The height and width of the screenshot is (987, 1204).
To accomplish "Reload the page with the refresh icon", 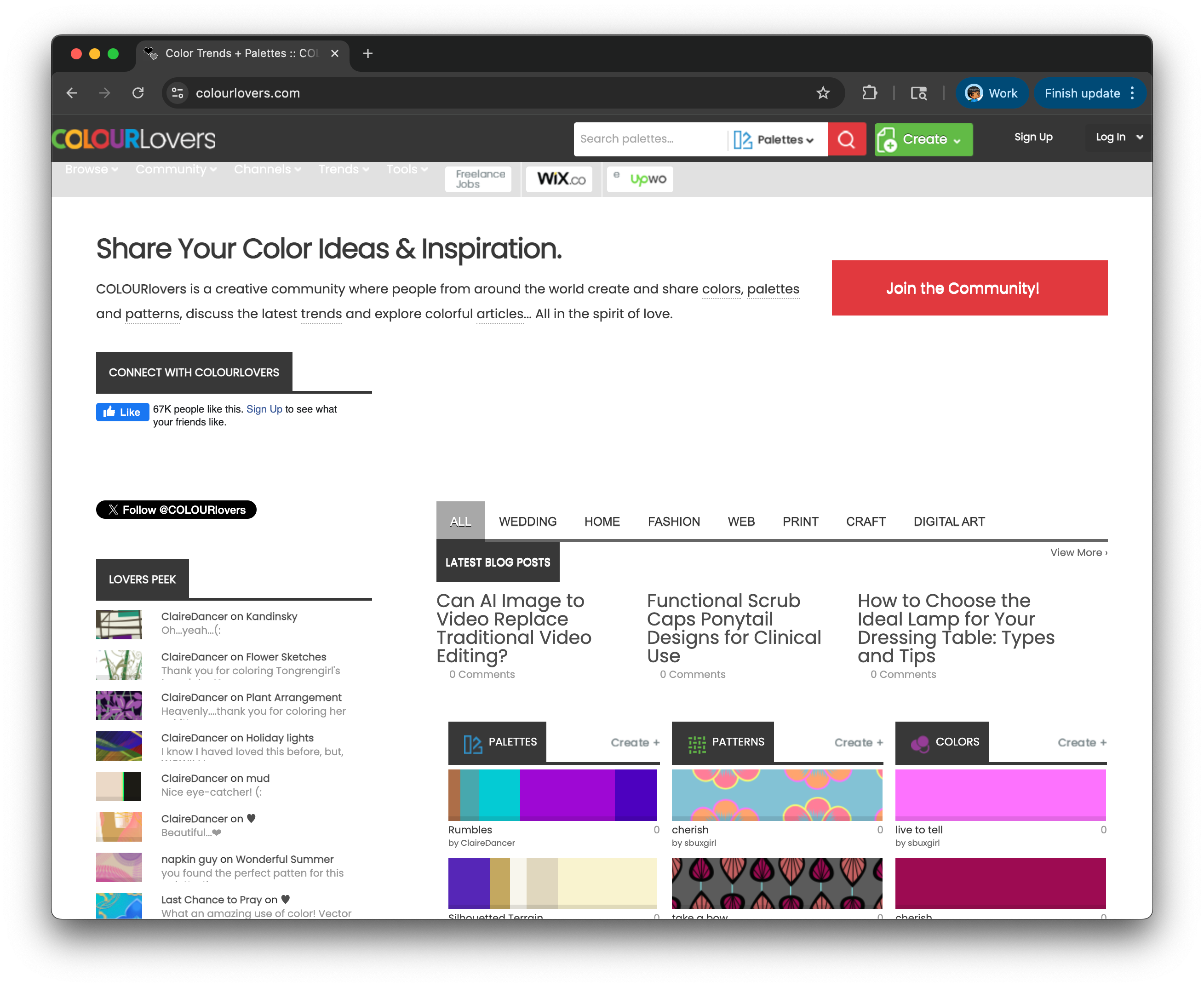I will (x=138, y=92).
